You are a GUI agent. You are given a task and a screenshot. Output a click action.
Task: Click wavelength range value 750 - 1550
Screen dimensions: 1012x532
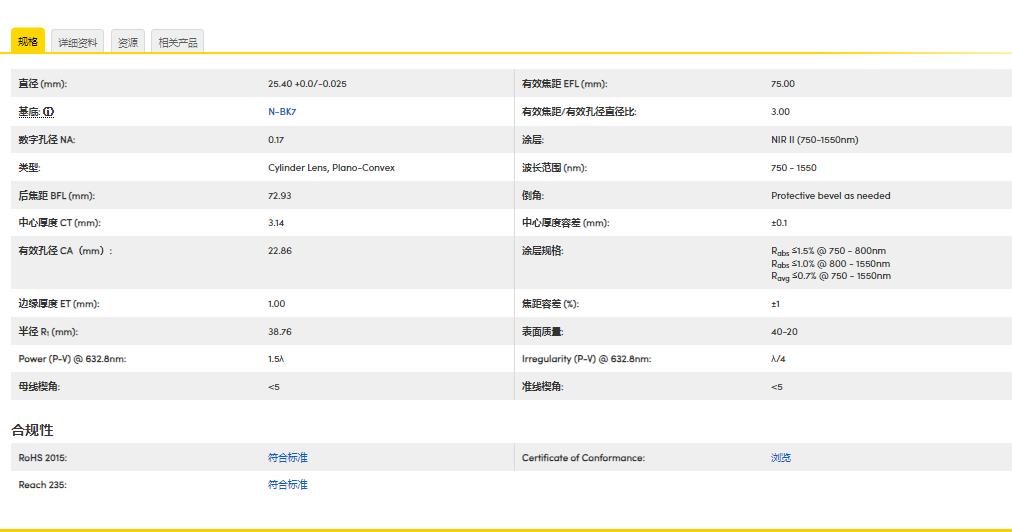(x=794, y=168)
